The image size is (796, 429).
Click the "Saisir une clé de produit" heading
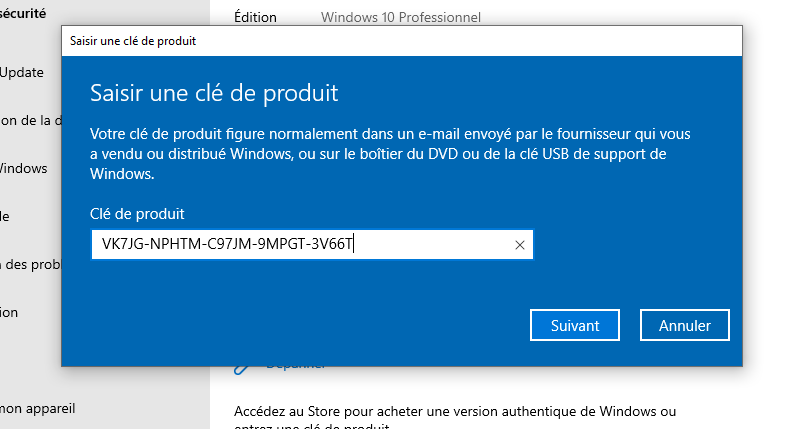[214, 94]
